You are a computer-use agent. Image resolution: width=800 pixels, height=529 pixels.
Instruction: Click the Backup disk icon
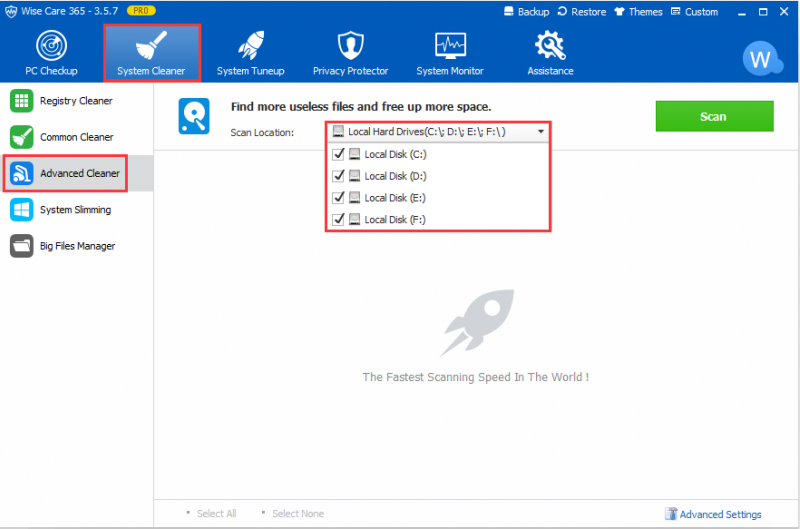tap(509, 11)
